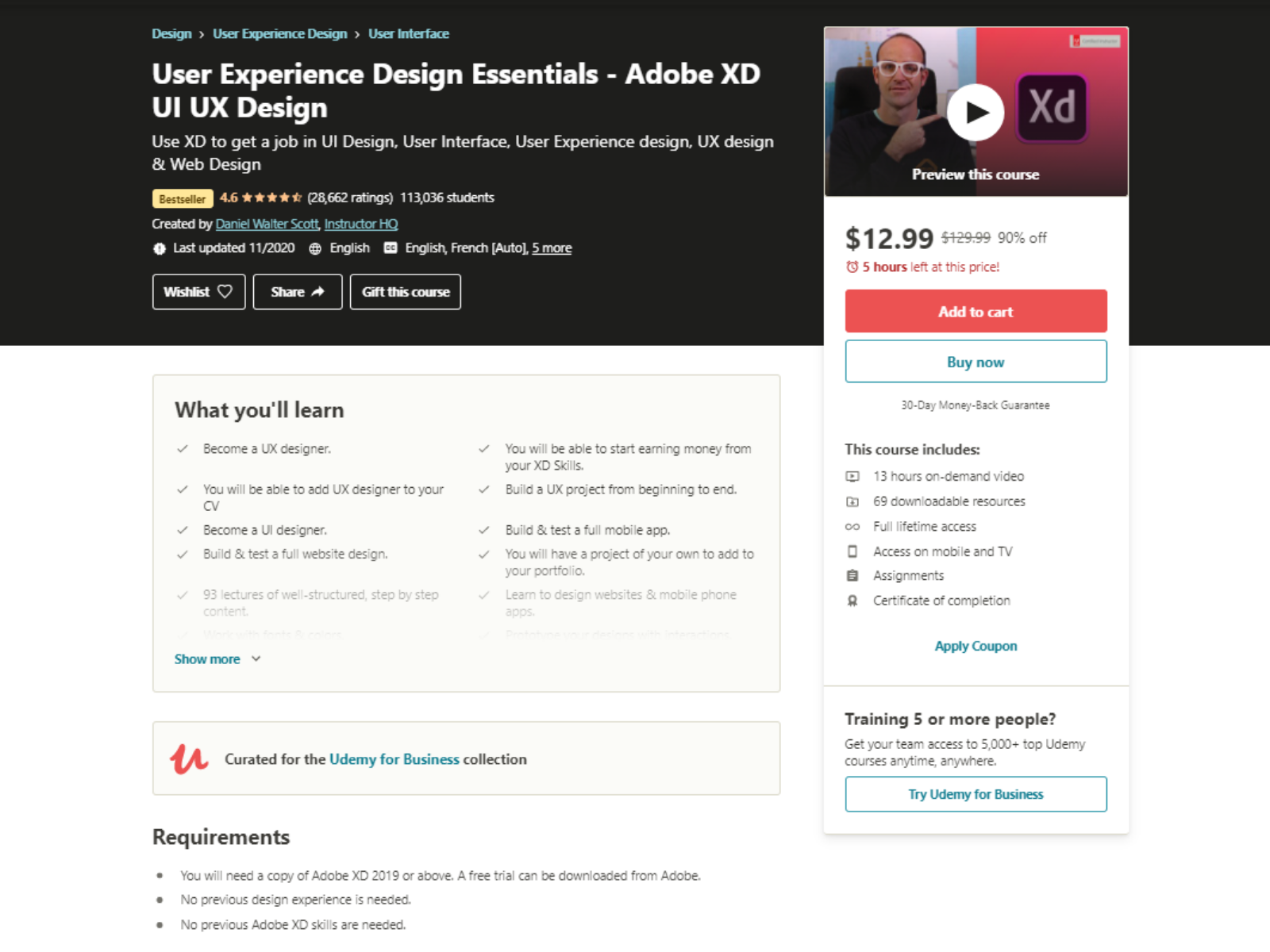
Task: Open the Design breadcrumb
Action: point(171,33)
